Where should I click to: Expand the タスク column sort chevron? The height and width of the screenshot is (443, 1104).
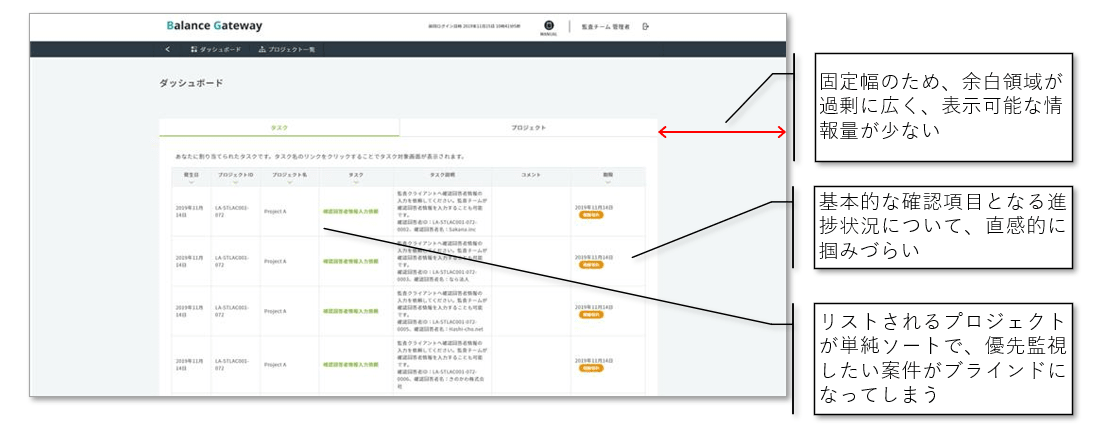[x=356, y=181]
